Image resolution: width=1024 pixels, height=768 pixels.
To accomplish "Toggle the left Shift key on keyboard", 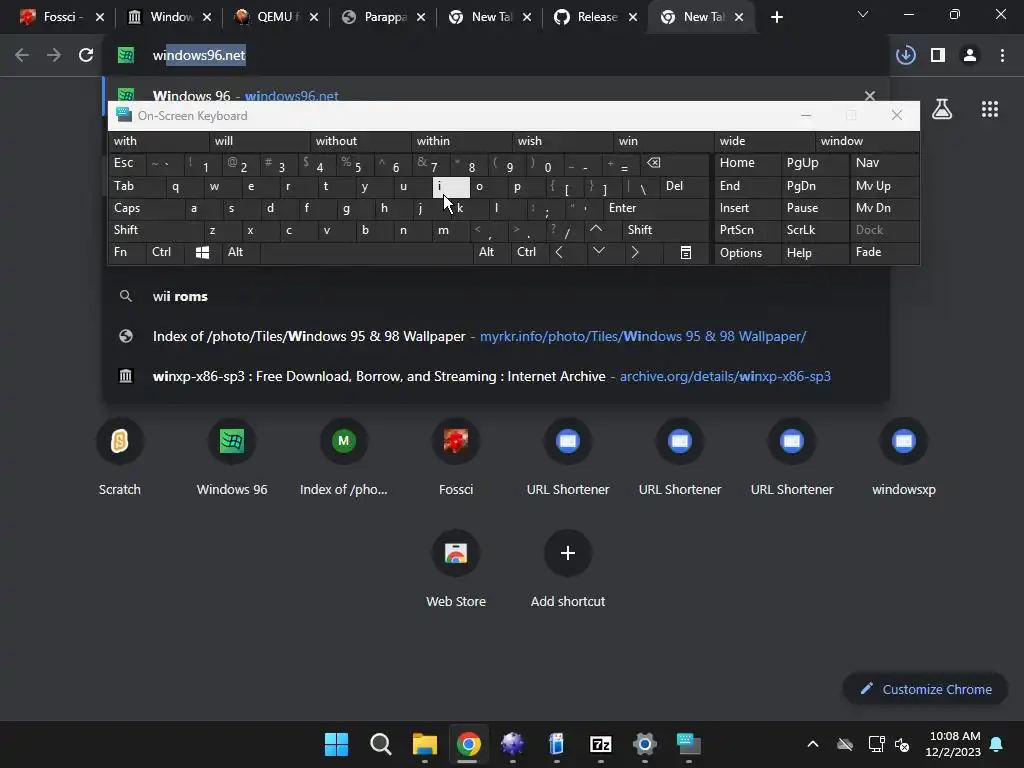I will pyautogui.click(x=155, y=230).
